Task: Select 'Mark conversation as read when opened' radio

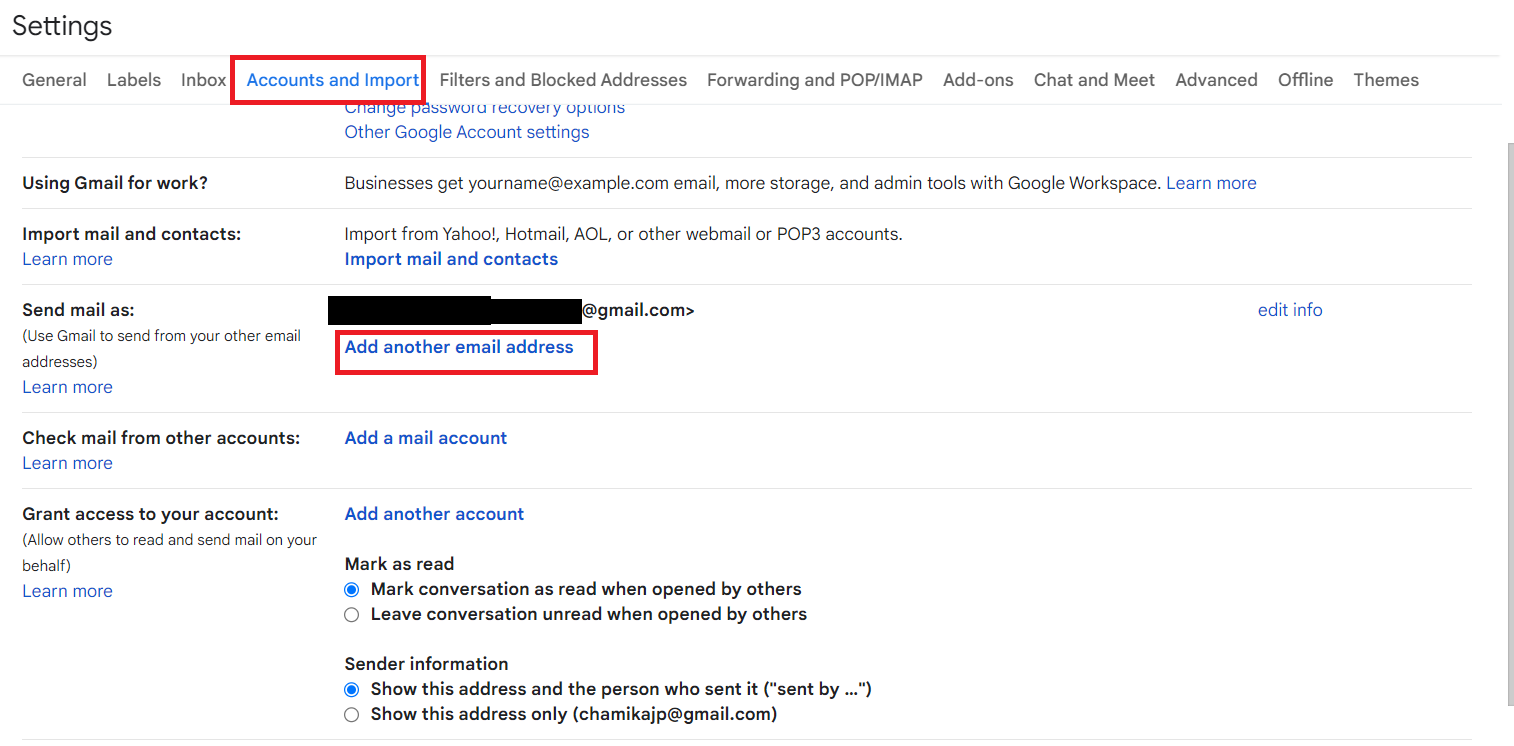Action: pos(351,590)
